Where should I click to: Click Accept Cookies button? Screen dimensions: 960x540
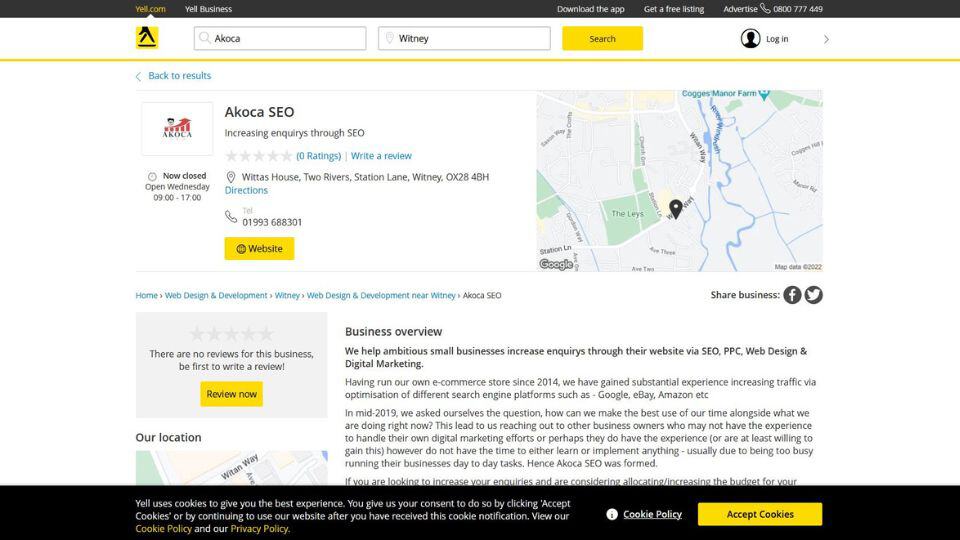(x=760, y=514)
